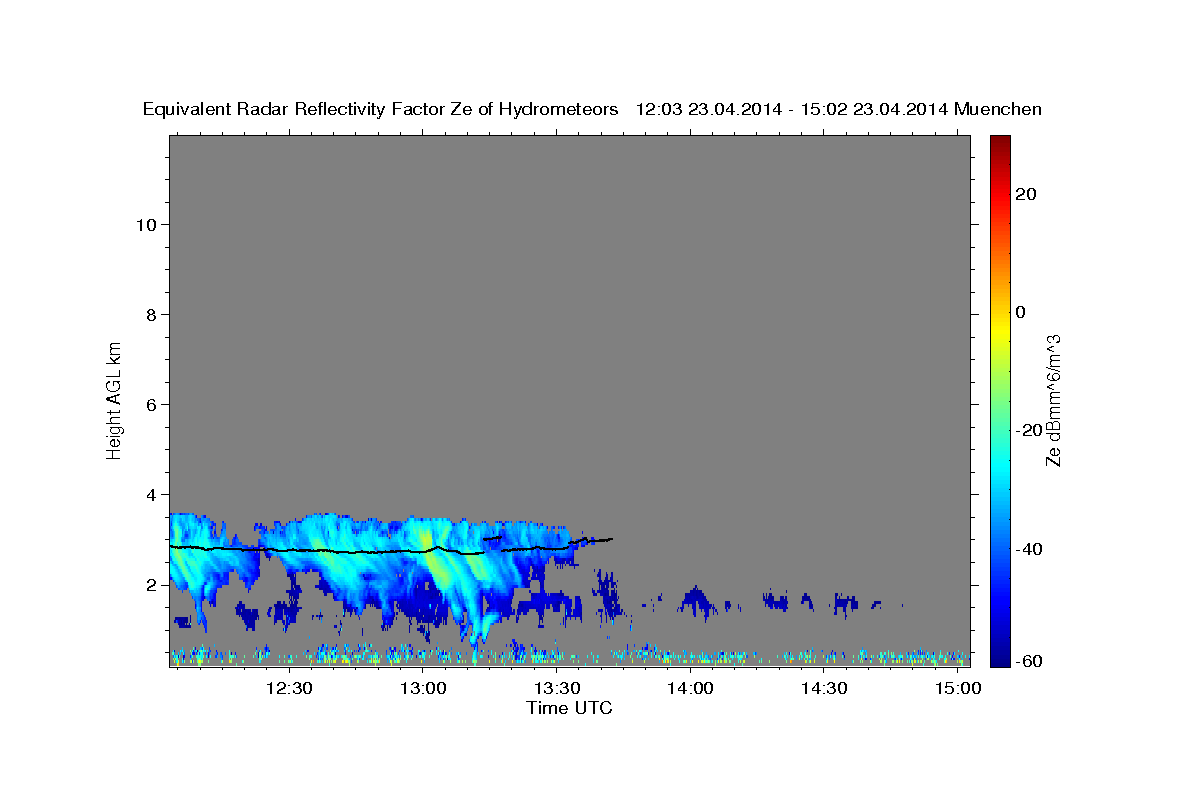Click the colorbar label '20'

click(1024, 193)
